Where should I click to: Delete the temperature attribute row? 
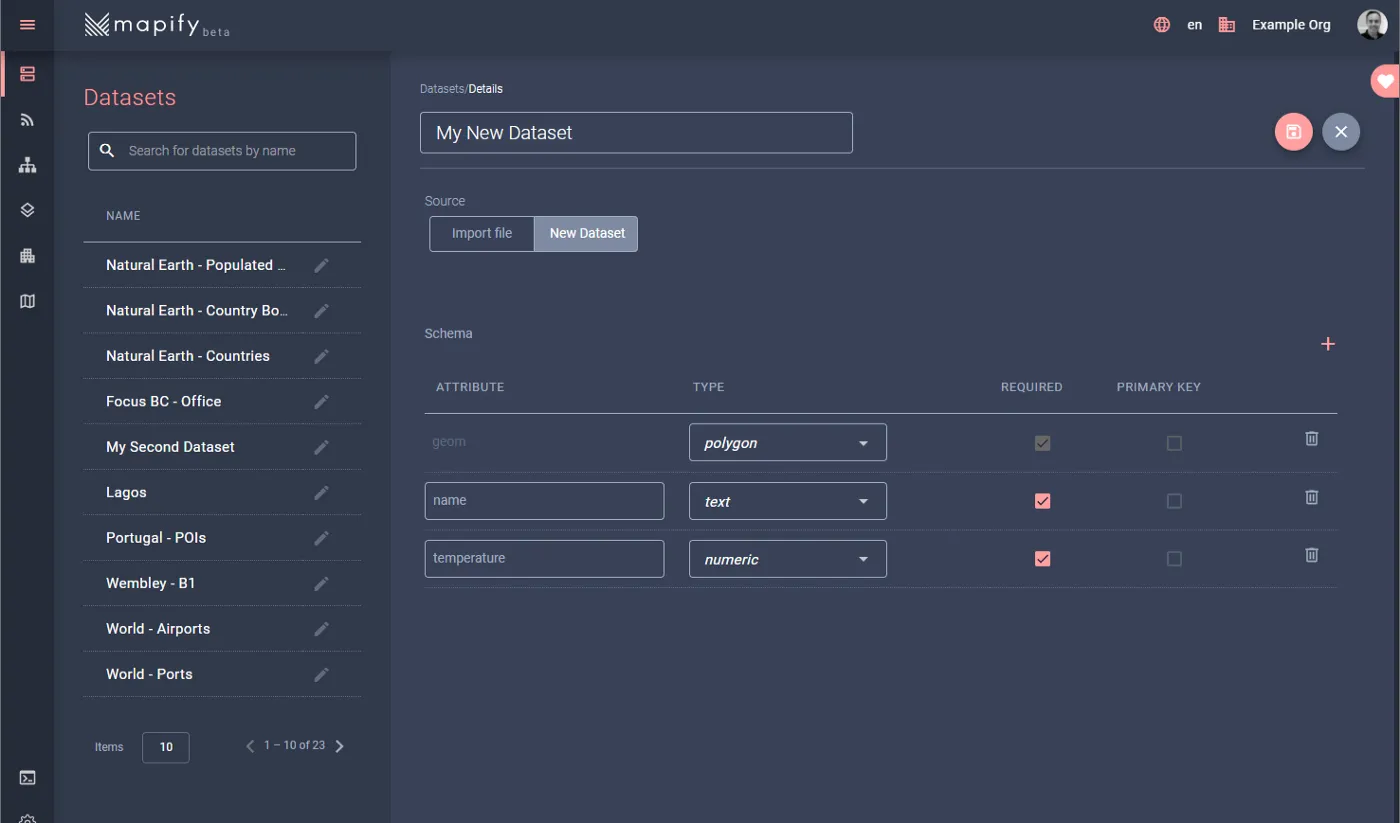(1312, 555)
